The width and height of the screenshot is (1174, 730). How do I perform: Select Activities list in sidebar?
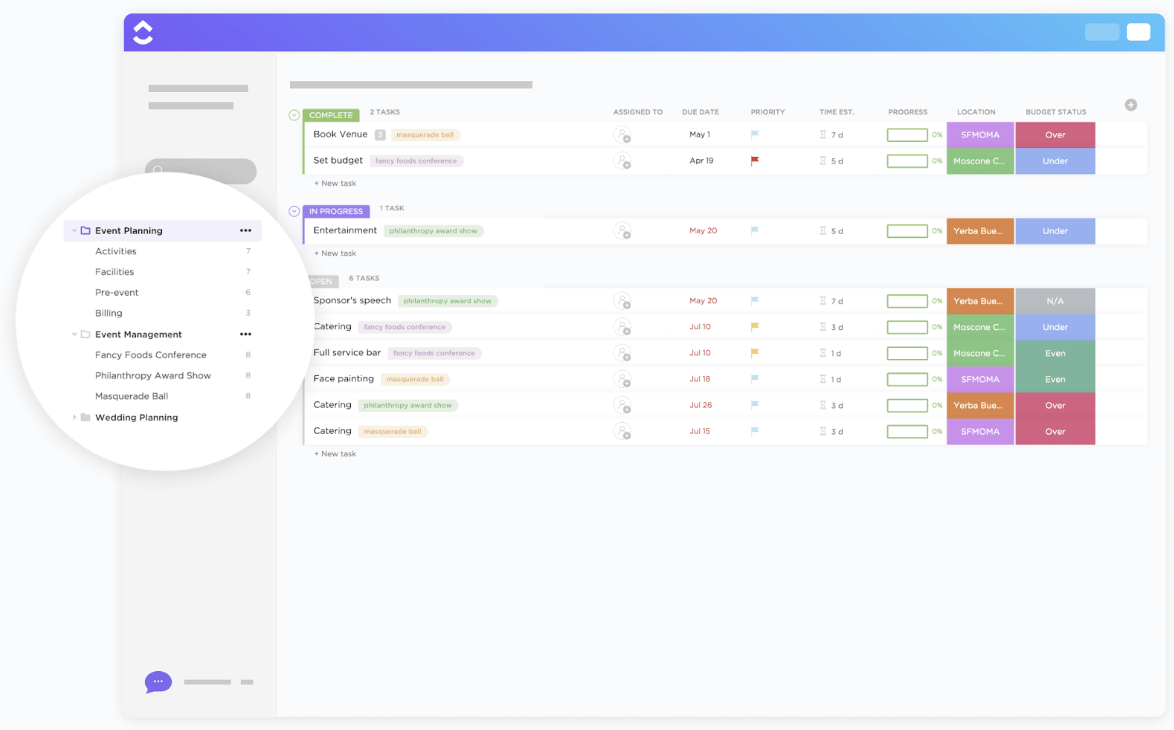tap(115, 251)
